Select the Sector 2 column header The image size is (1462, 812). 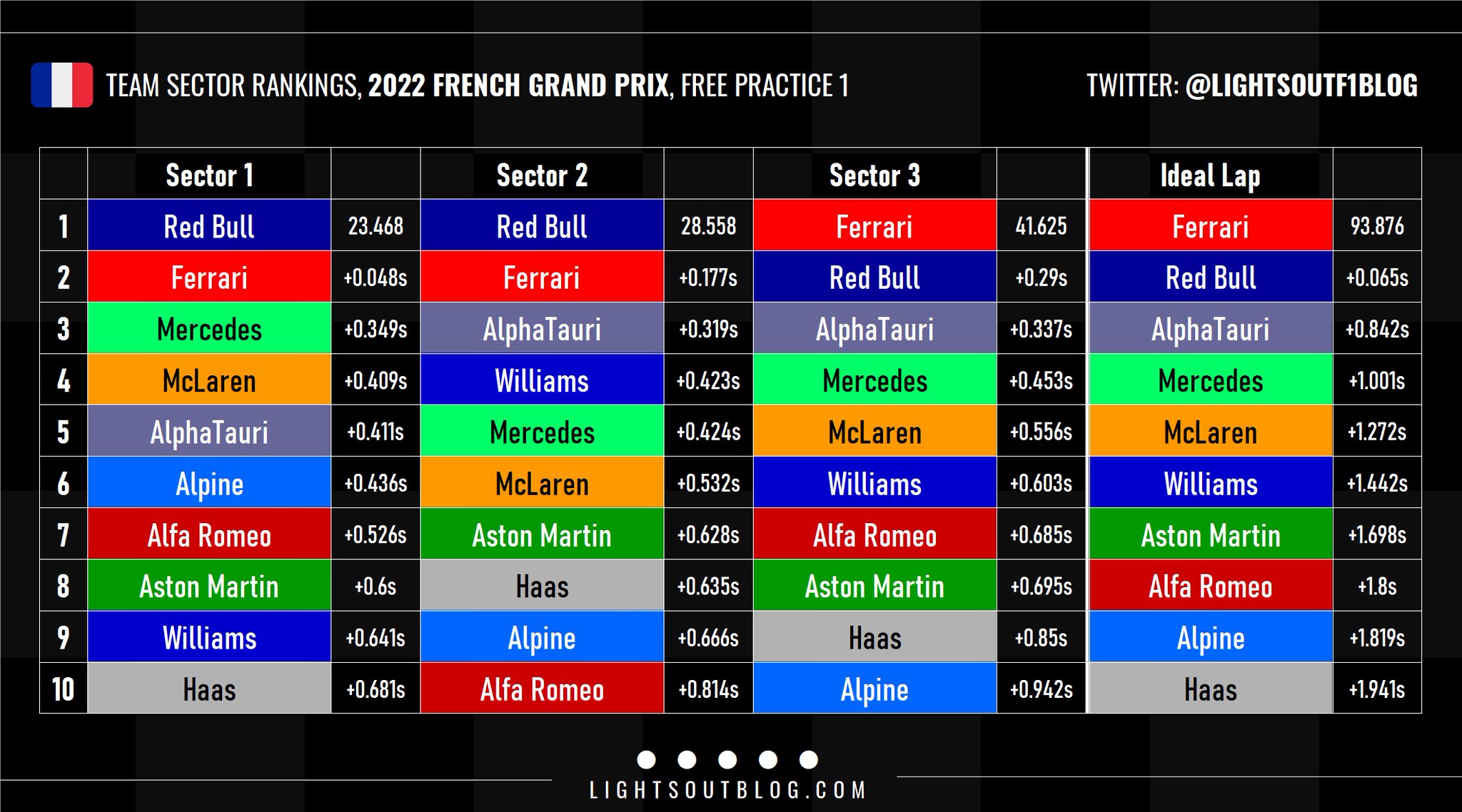(x=542, y=175)
